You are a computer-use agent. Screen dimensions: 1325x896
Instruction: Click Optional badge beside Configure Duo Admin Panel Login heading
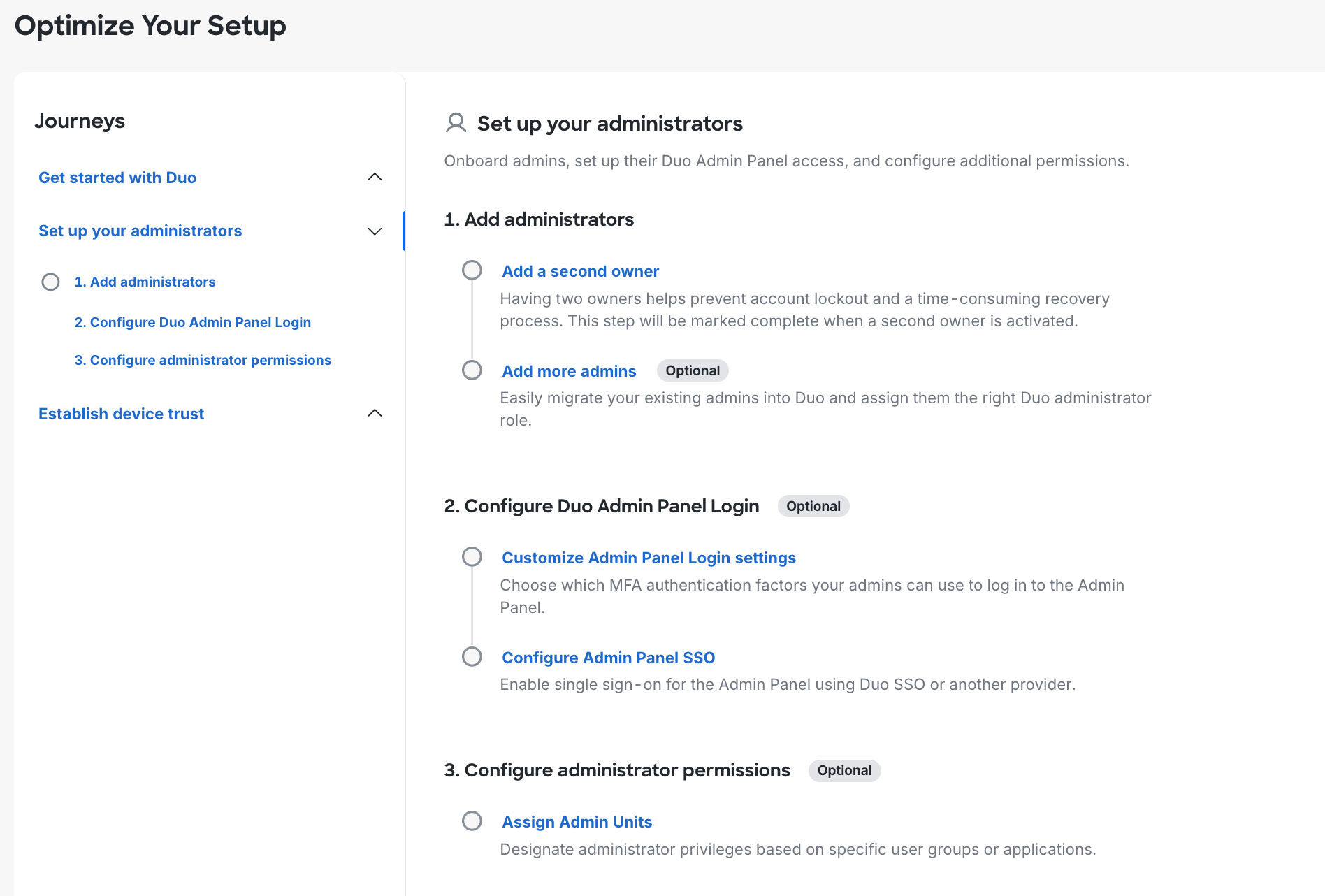[x=813, y=506]
